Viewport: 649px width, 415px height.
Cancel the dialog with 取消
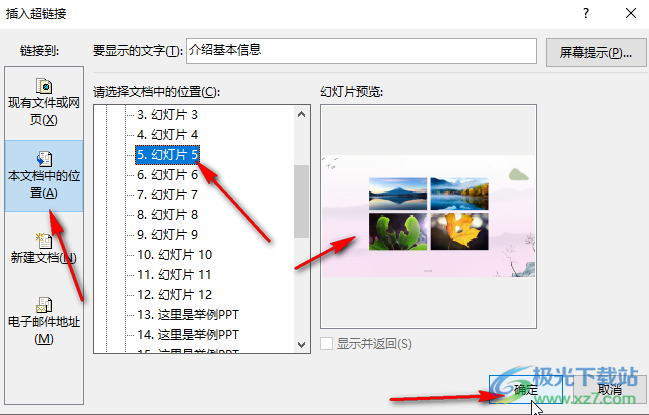[x=610, y=389]
